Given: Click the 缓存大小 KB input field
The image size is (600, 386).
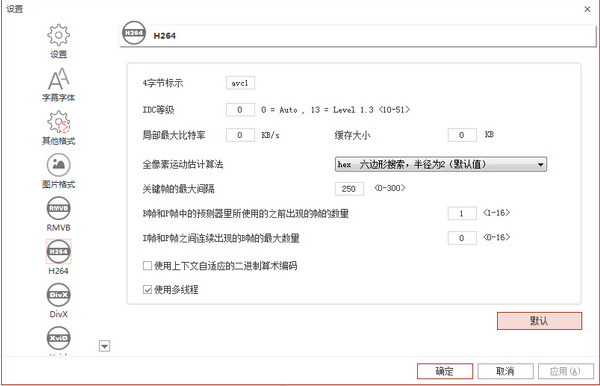Looking at the screenshot, I should tap(462, 135).
